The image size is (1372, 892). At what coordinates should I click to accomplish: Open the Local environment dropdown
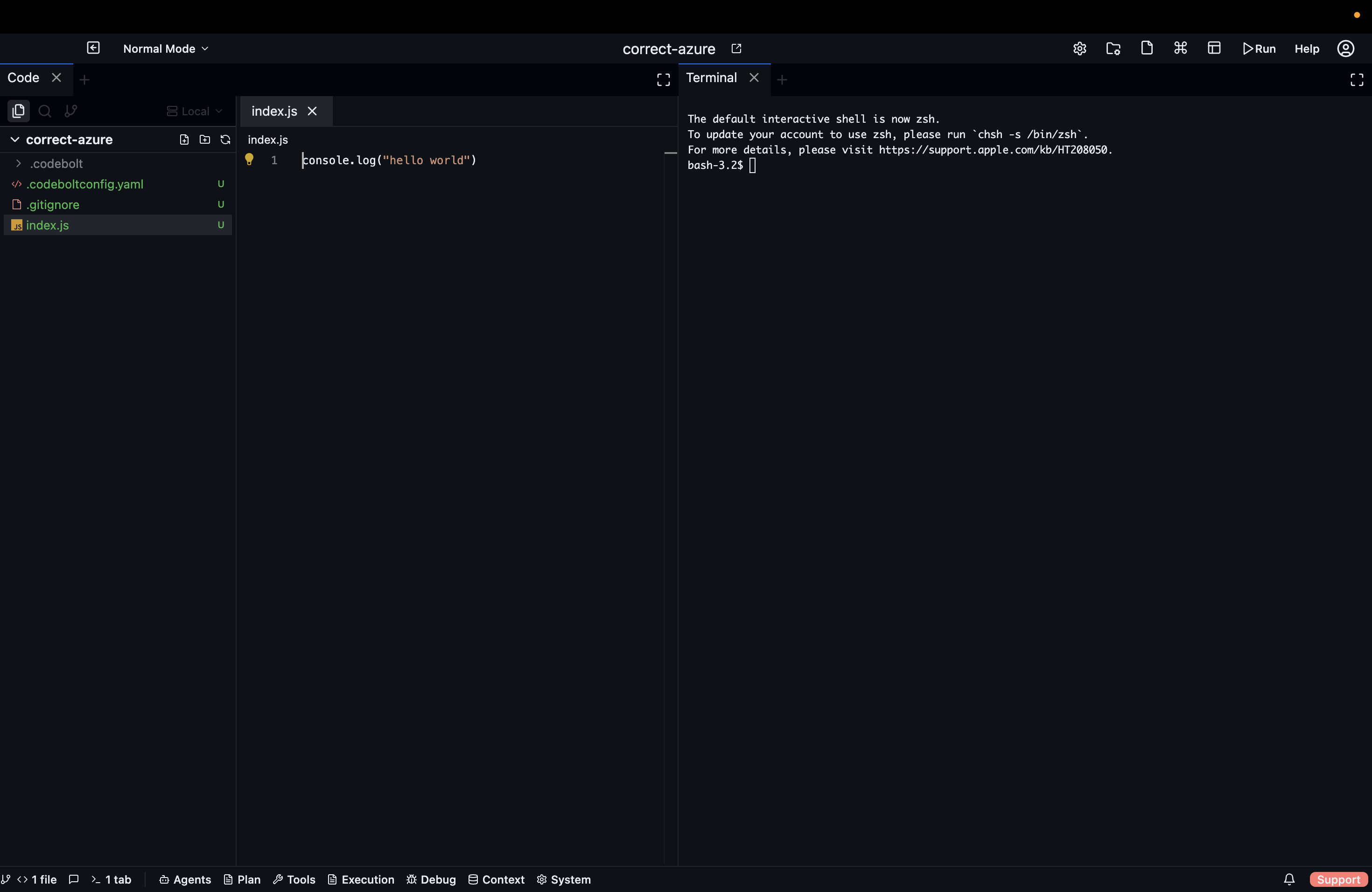coord(194,111)
